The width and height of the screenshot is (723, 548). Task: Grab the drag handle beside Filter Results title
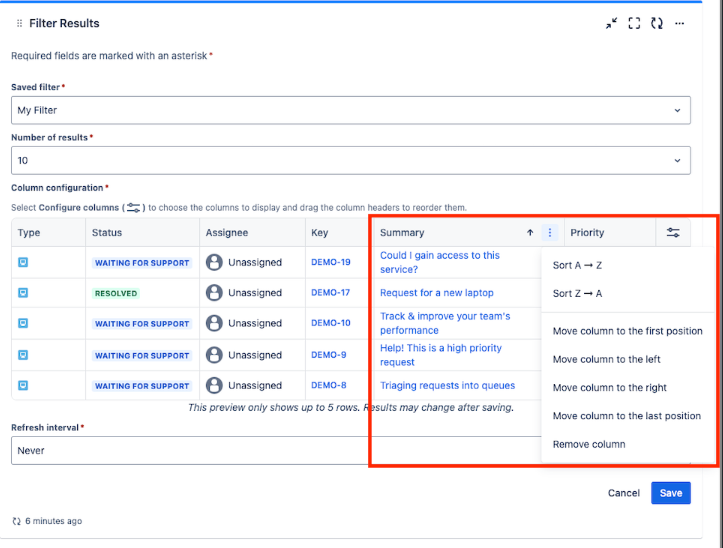pyautogui.click(x=19, y=24)
